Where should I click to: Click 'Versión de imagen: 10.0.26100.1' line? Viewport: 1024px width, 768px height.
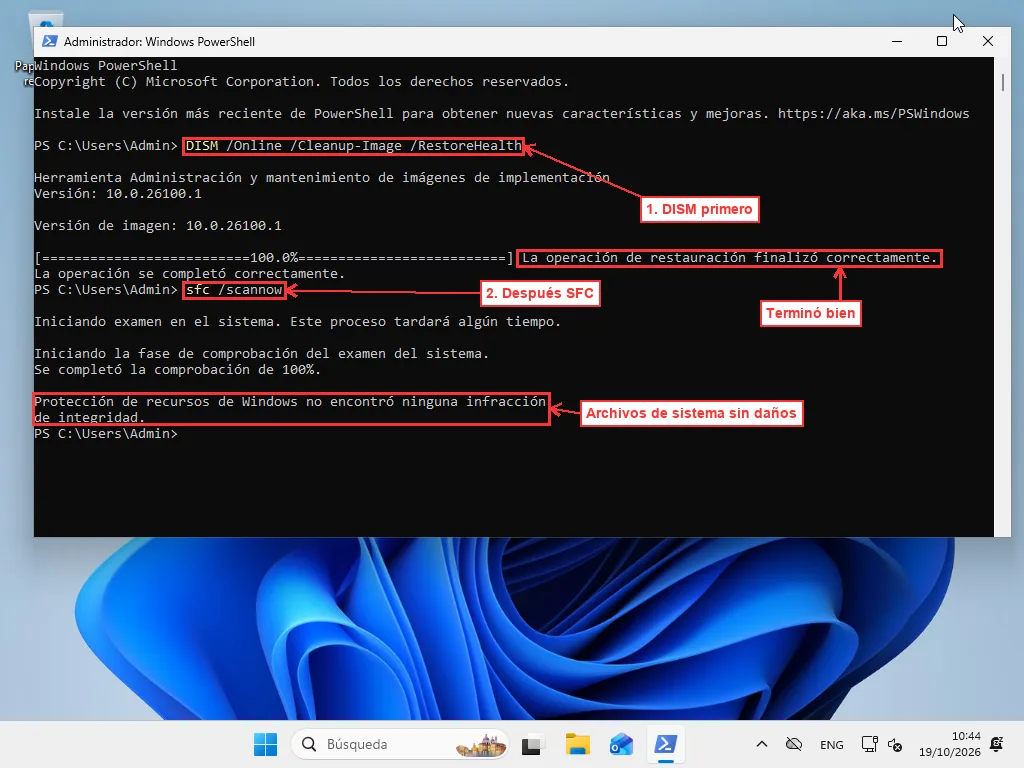point(157,225)
